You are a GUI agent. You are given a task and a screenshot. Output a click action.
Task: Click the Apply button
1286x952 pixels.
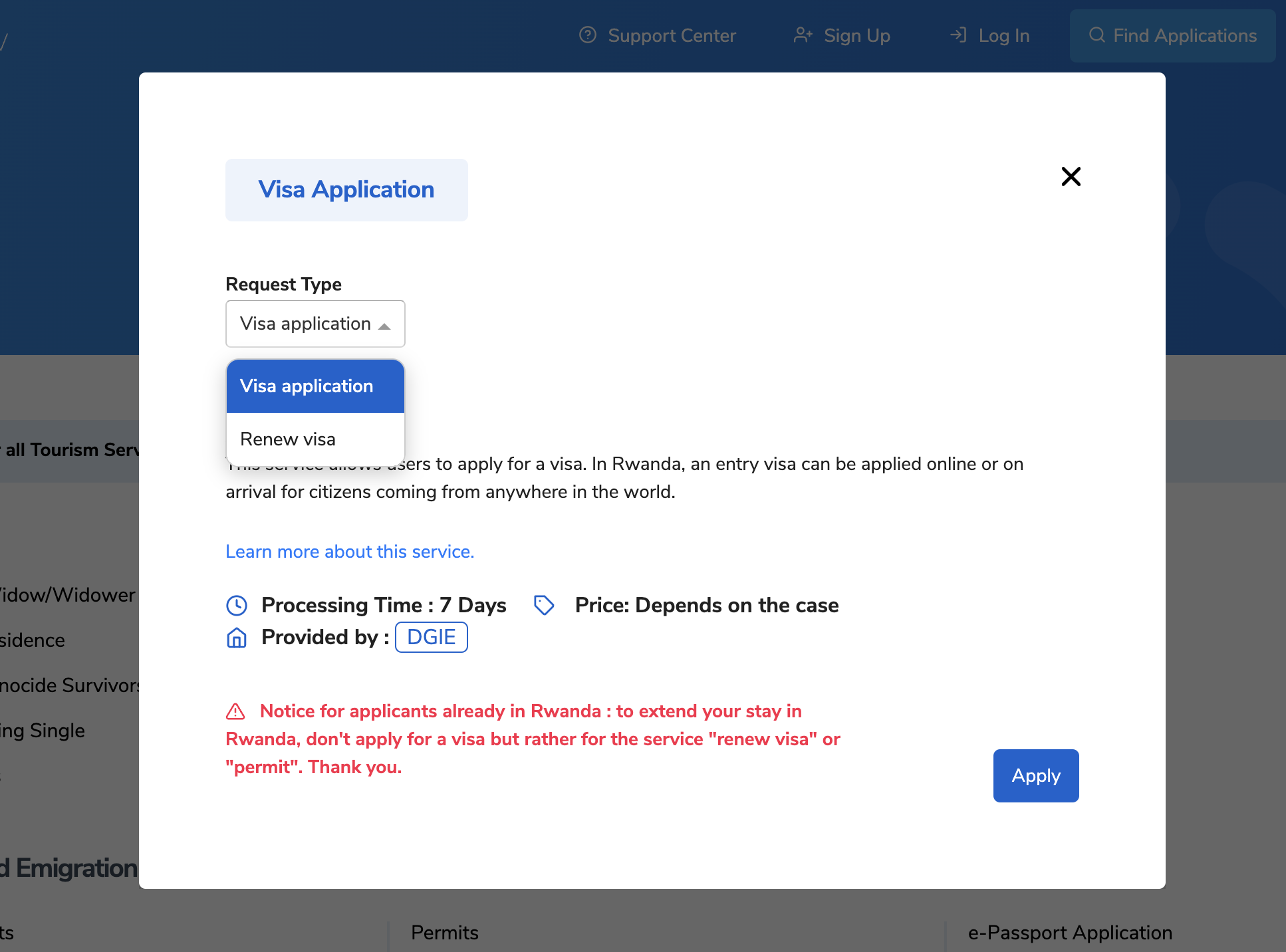1035,776
